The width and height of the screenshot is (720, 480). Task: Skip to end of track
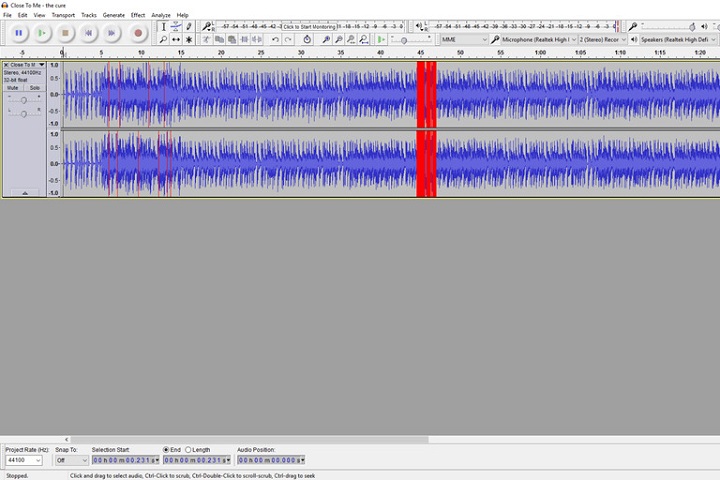pyautogui.click(x=112, y=33)
